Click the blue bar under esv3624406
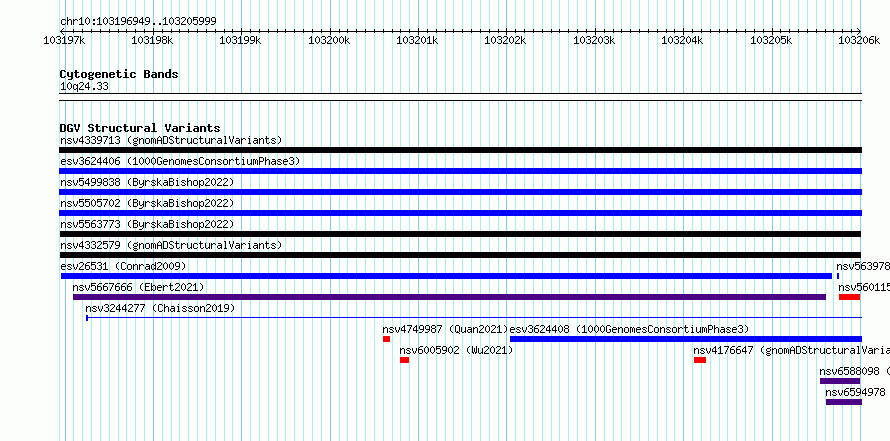Viewport: 890px width, 441px height. pyautogui.click(x=460, y=171)
